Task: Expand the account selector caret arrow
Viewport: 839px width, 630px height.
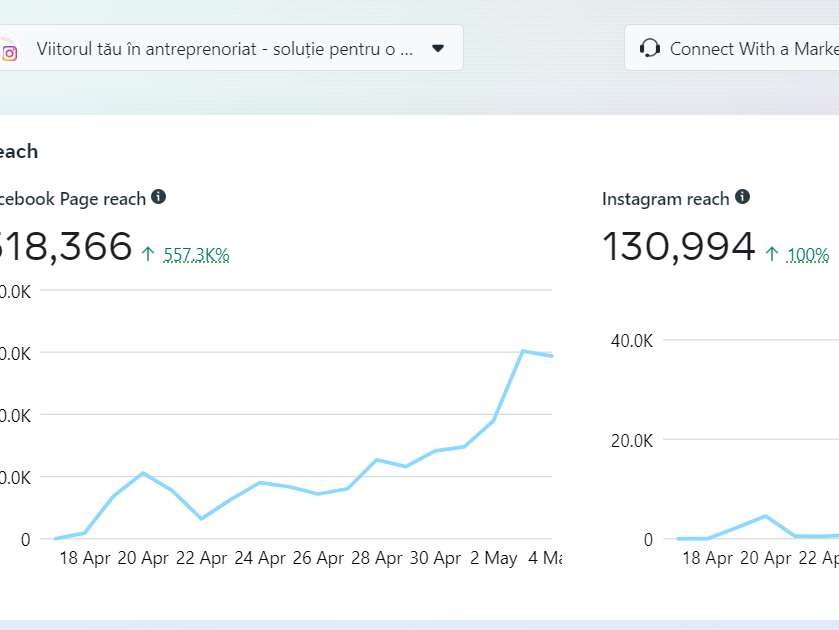Action: click(x=437, y=48)
